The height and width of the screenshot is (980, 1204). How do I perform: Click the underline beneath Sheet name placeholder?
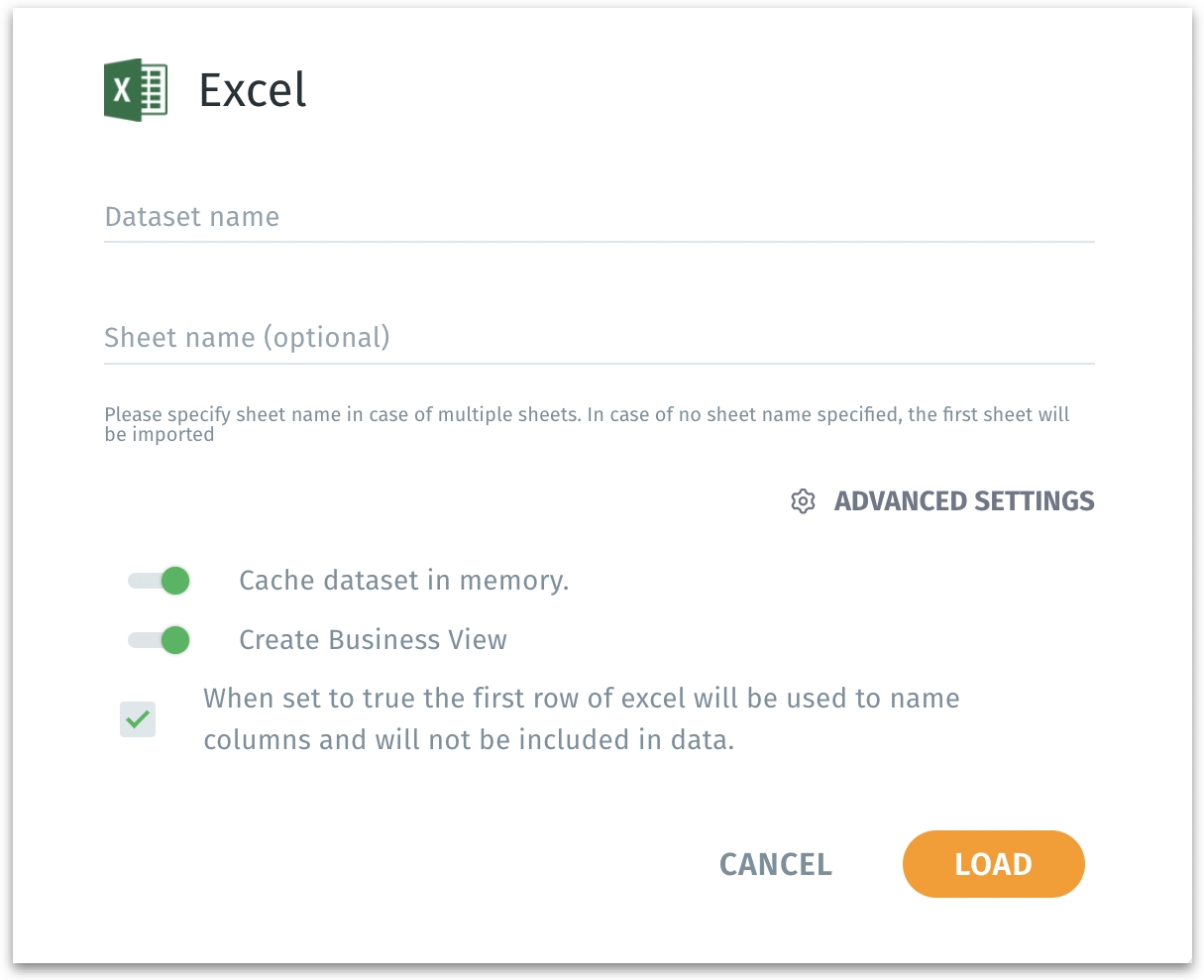[x=599, y=364]
